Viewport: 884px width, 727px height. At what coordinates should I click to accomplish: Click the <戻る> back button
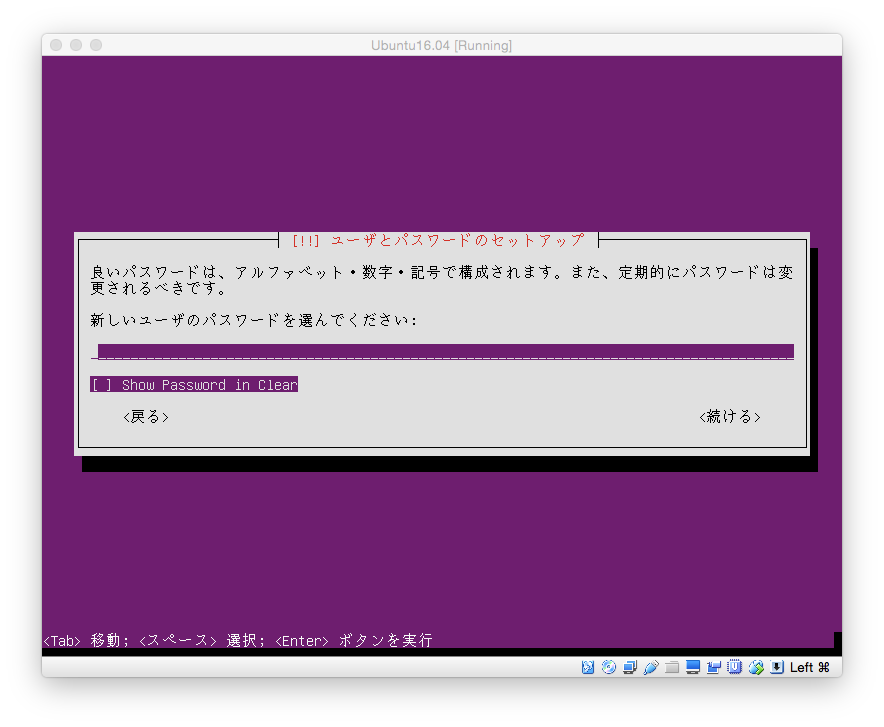pos(146,416)
